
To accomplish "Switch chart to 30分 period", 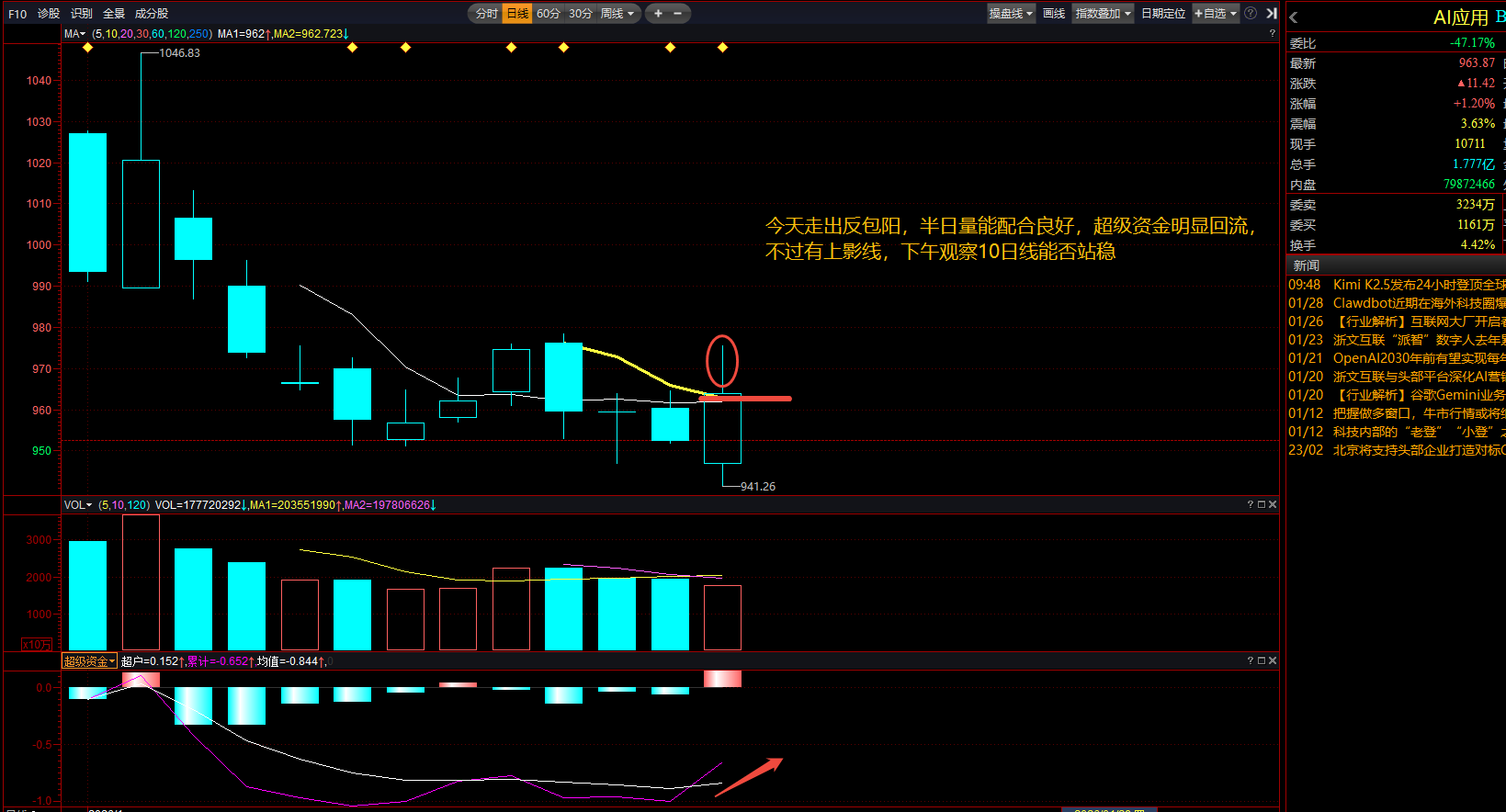I will (x=580, y=14).
